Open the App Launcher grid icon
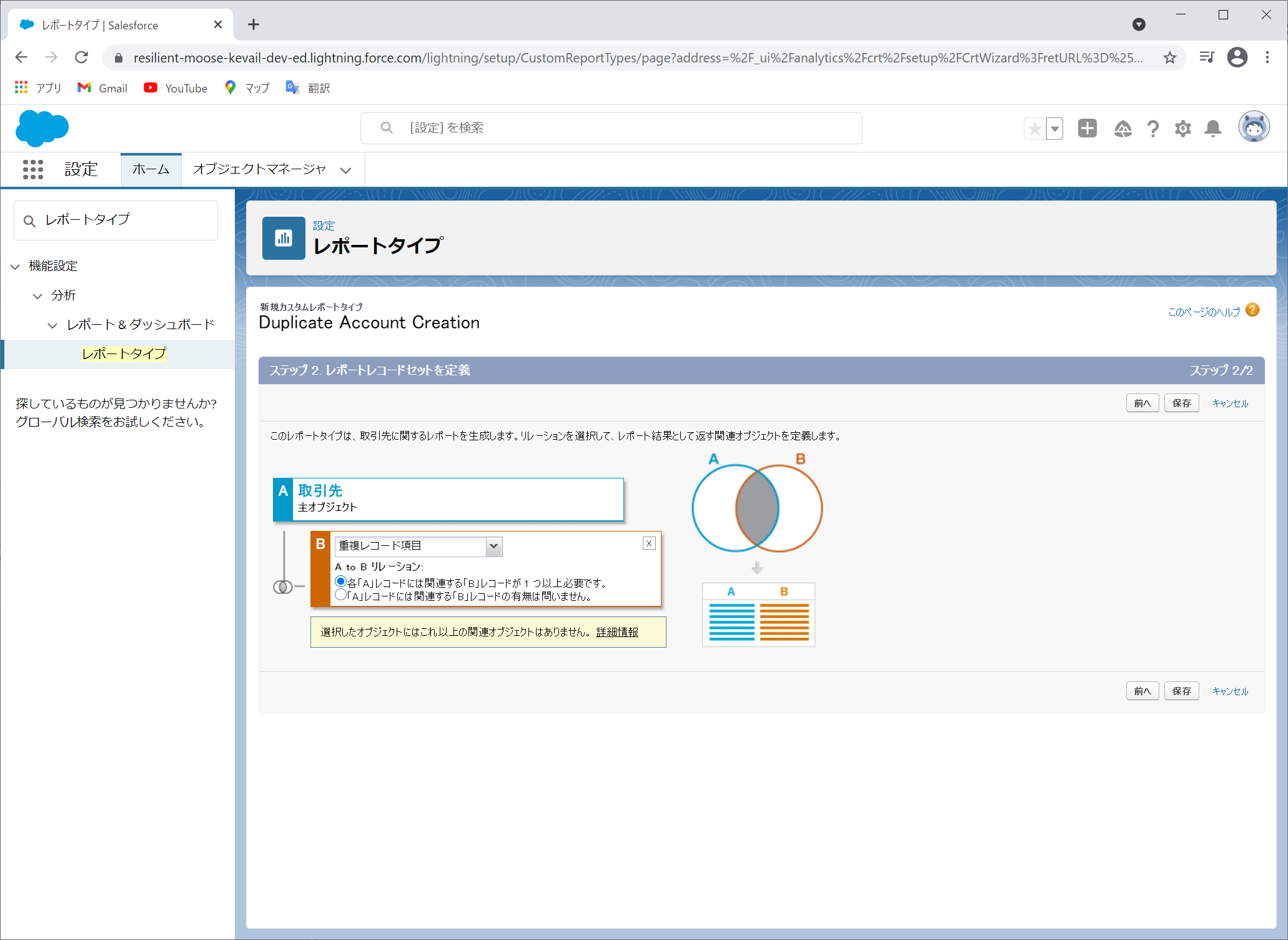 32,169
